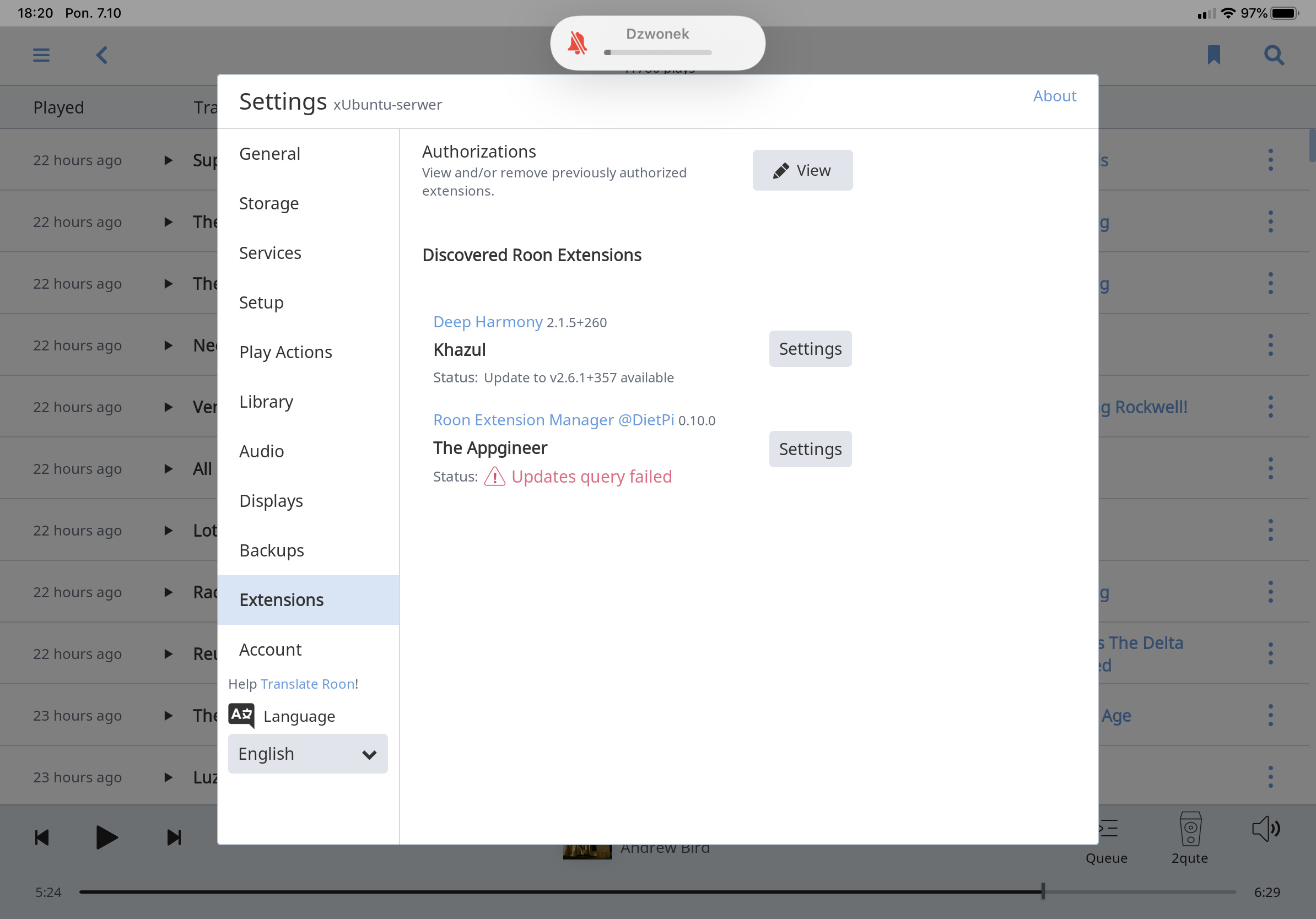Open Deep Harmony extension link
Viewport: 1316px width, 919px height.
point(488,321)
